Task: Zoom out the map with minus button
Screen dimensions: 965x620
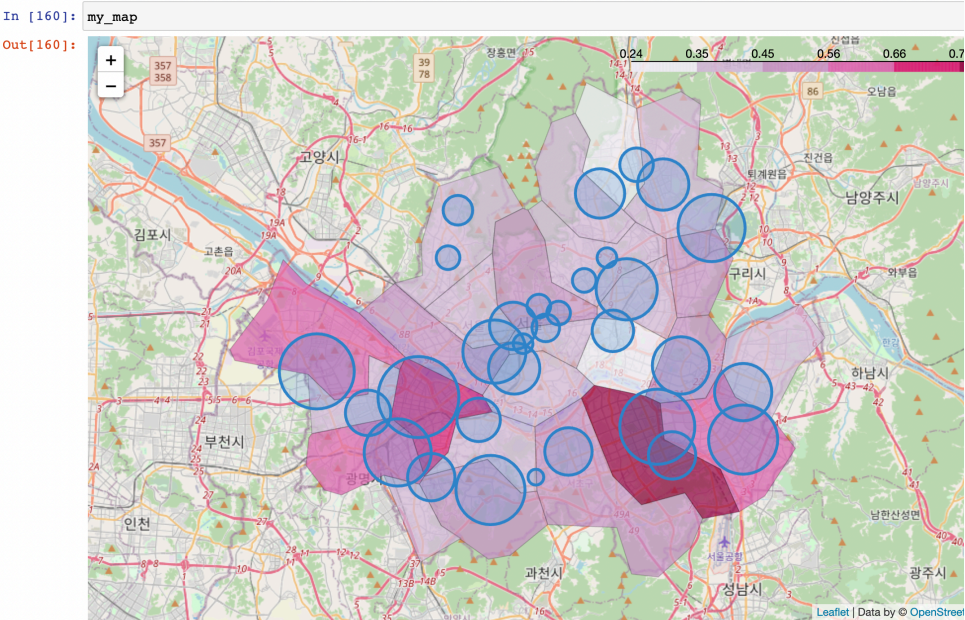Action: click(x=111, y=86)
